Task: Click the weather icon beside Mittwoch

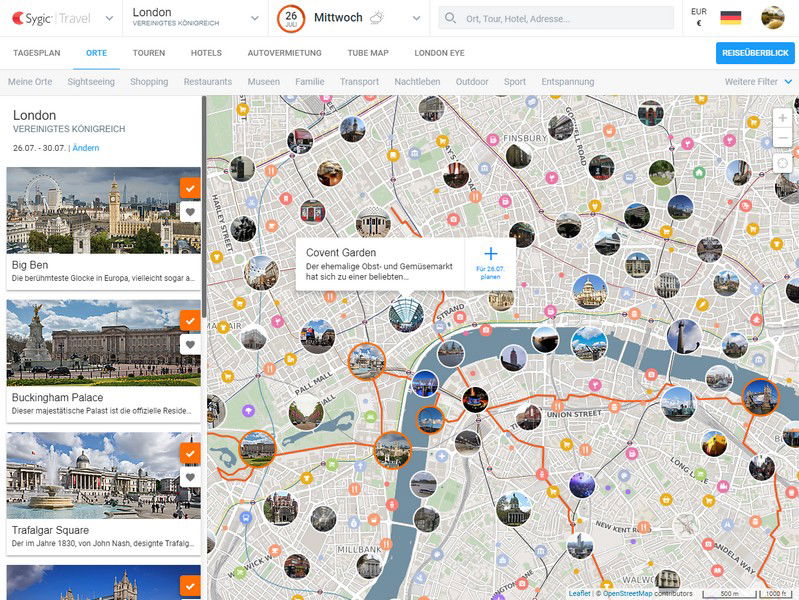Action: 377,18
